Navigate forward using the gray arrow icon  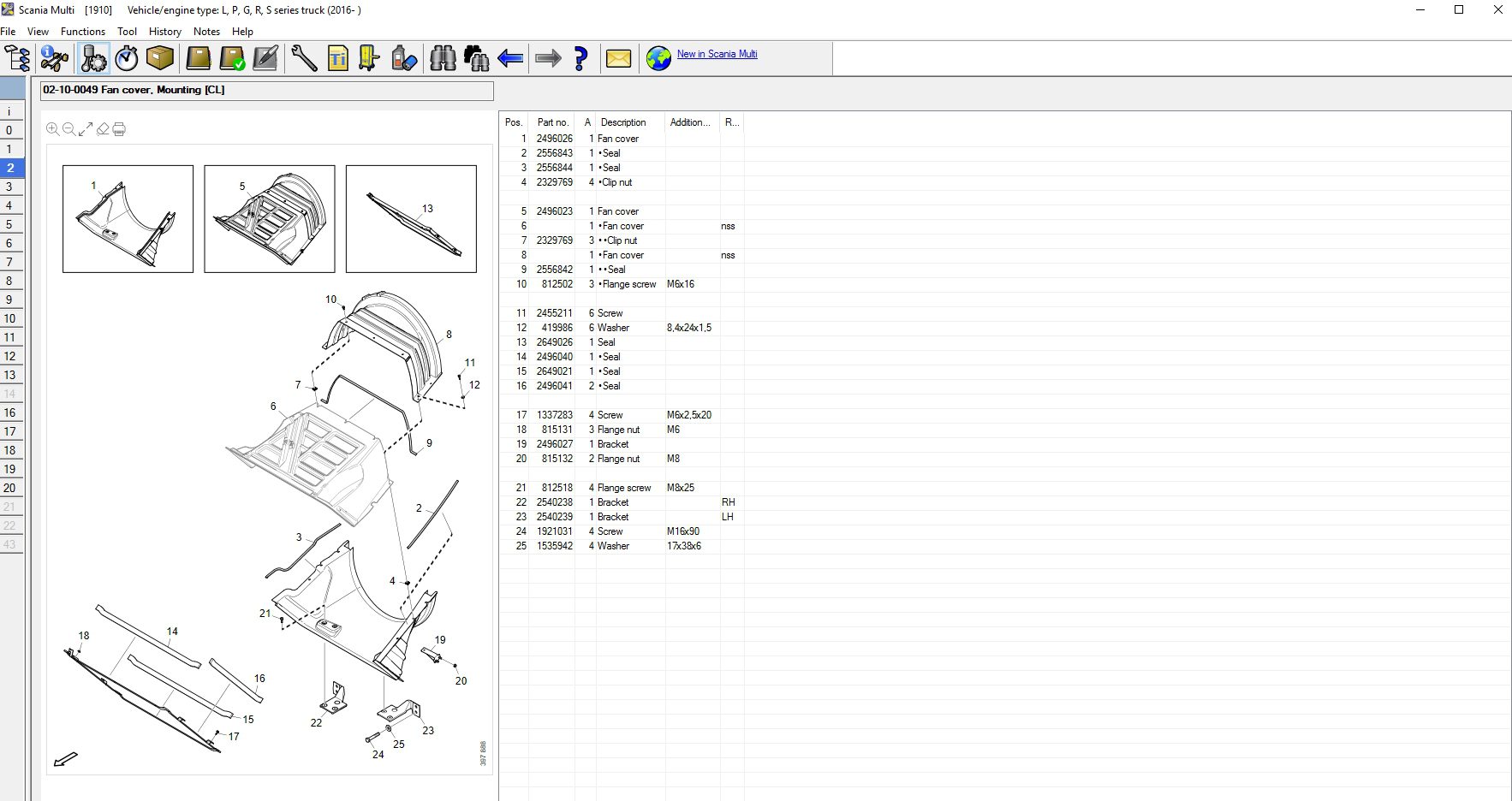coord(546,58)
